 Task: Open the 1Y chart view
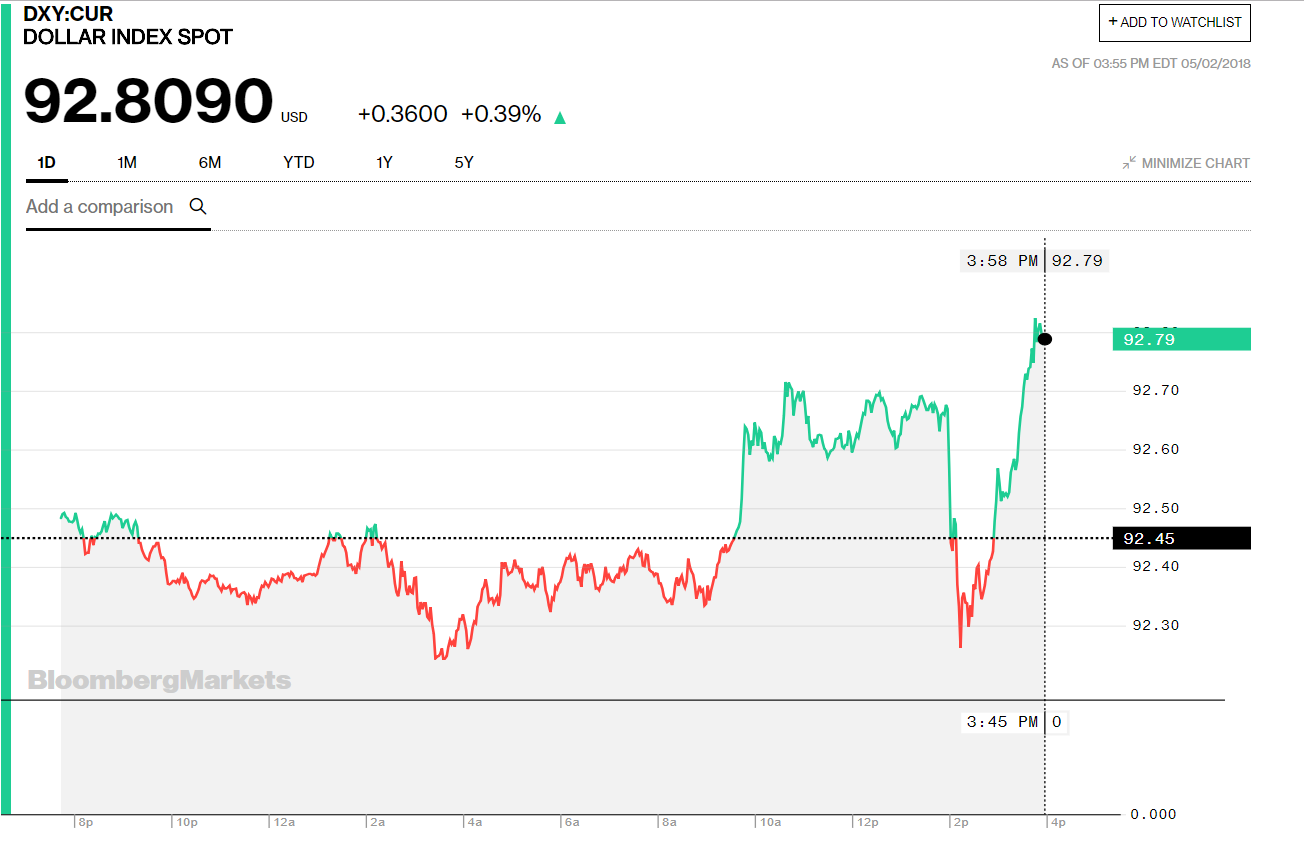tap(385, 162)
